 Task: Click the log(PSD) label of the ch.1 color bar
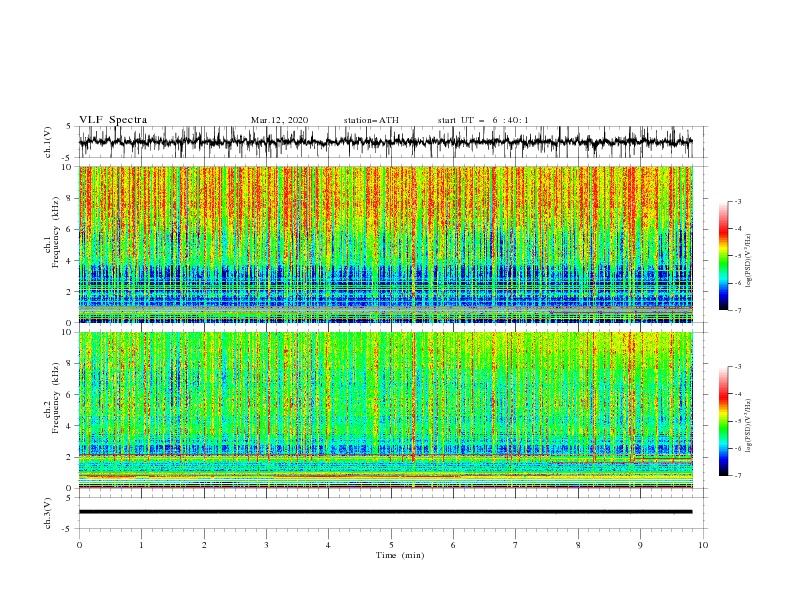coord(749,261)
